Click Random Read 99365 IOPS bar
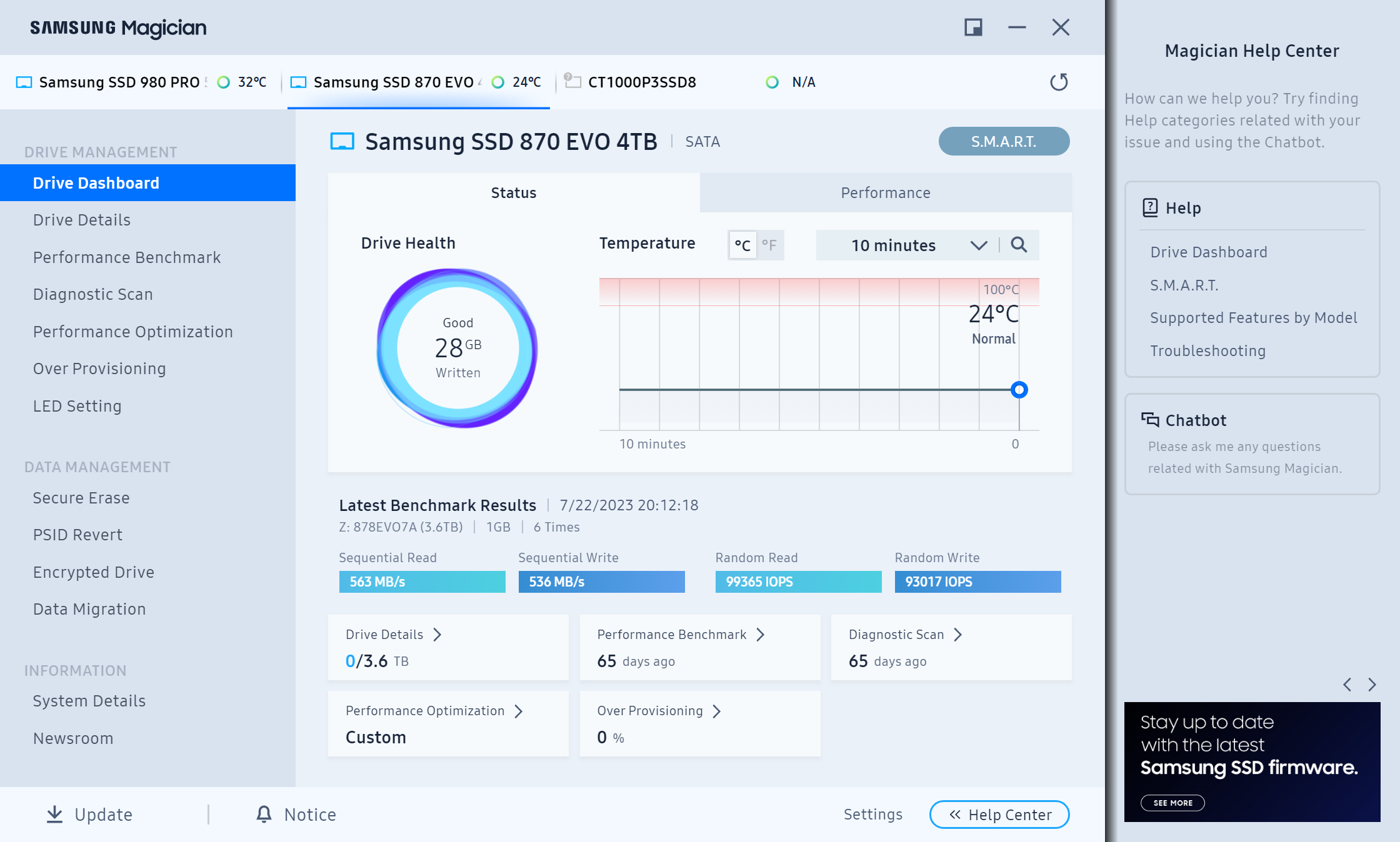The height and width of the screenshot is (842, 1400). pos(798,582)
